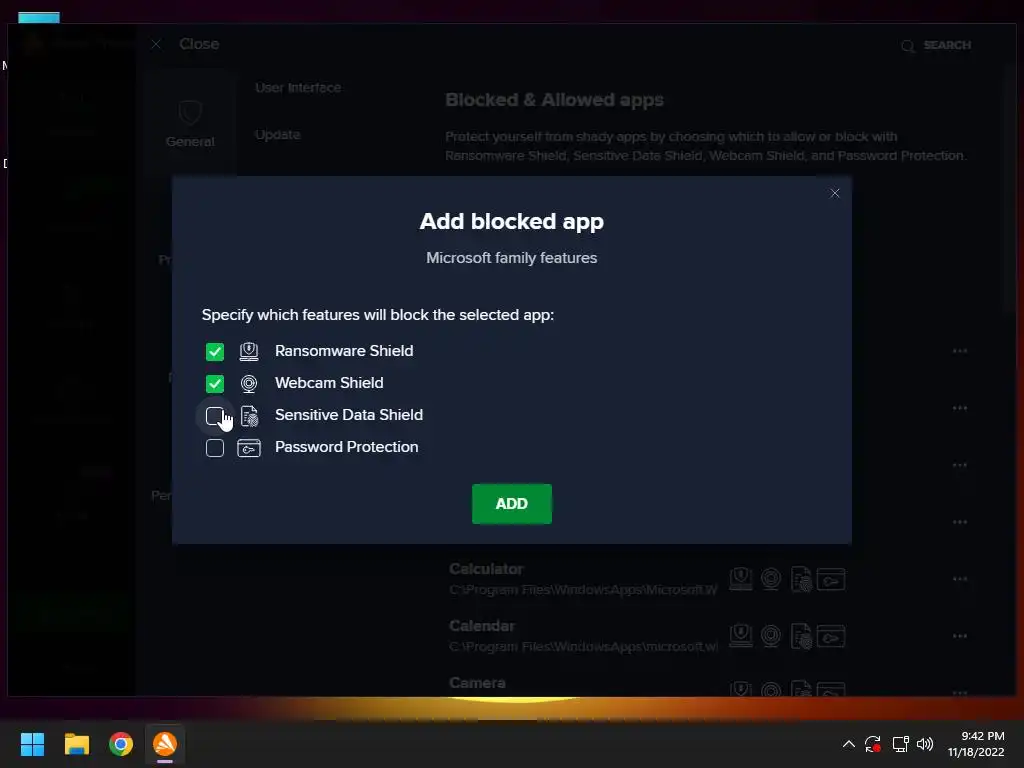Image resolution: width=1024 pixels, height=768 pixels.
Task: Click the Ransomware Shield label text
Action: tap(344, 351)
